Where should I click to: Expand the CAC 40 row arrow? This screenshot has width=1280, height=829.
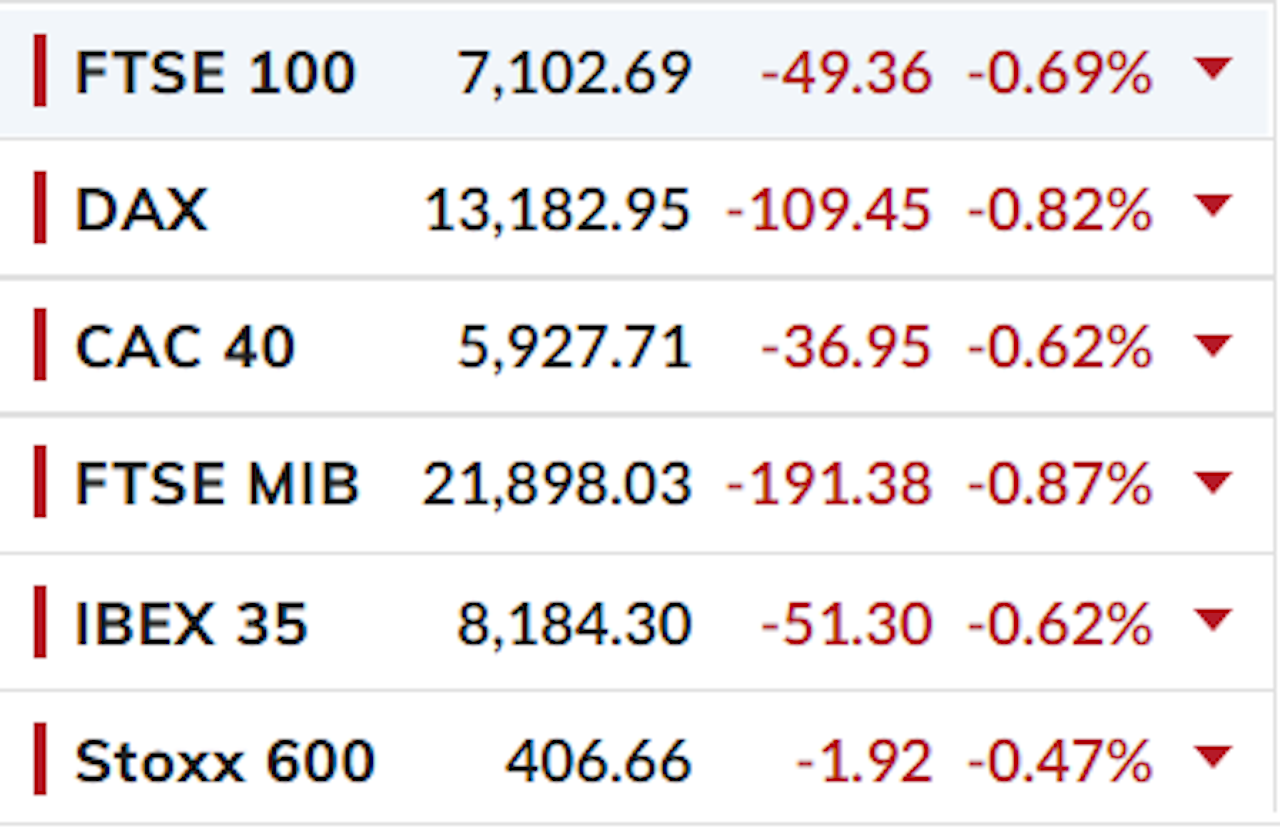pos(1213,346)
